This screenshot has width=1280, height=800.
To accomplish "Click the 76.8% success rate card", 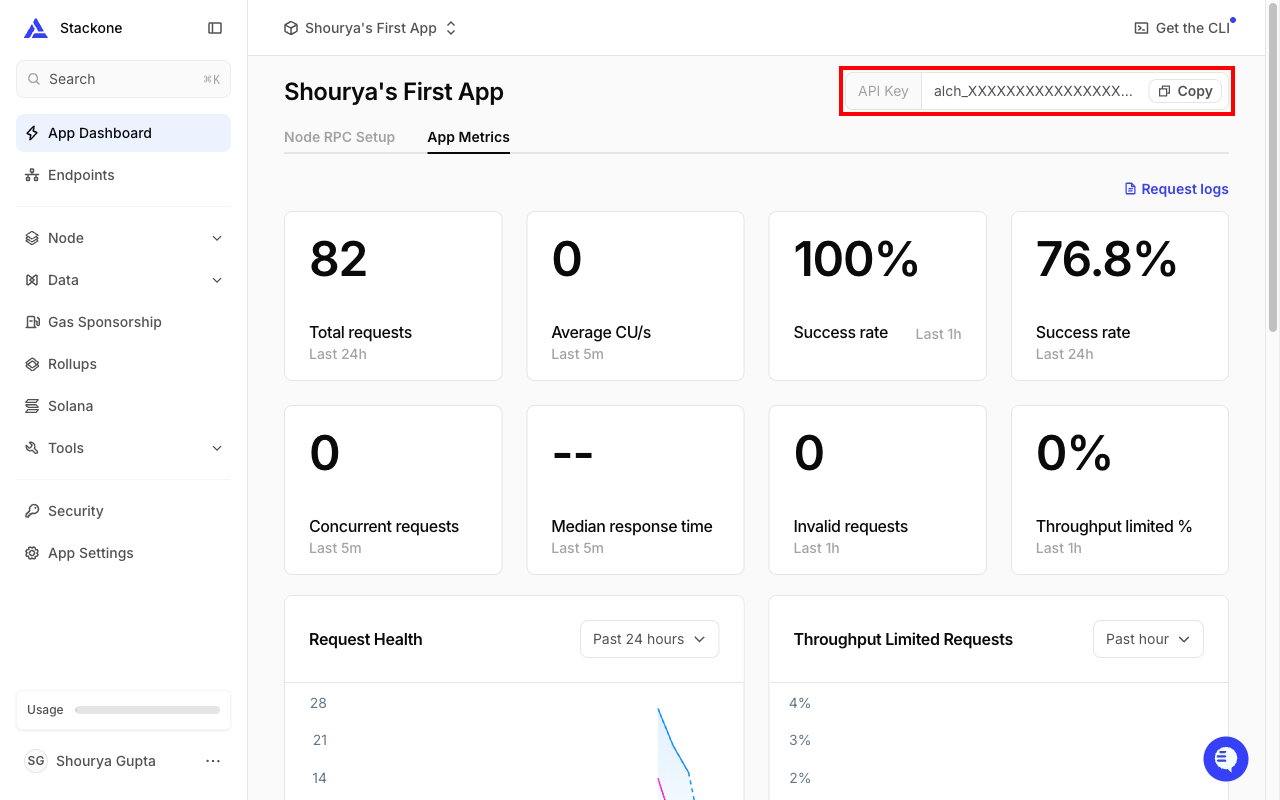I will [1120, 296].
